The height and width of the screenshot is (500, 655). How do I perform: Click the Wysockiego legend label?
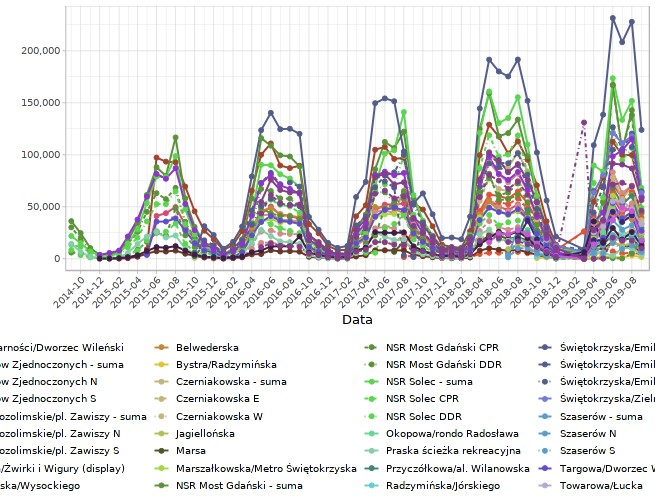(x=40, y=486)
